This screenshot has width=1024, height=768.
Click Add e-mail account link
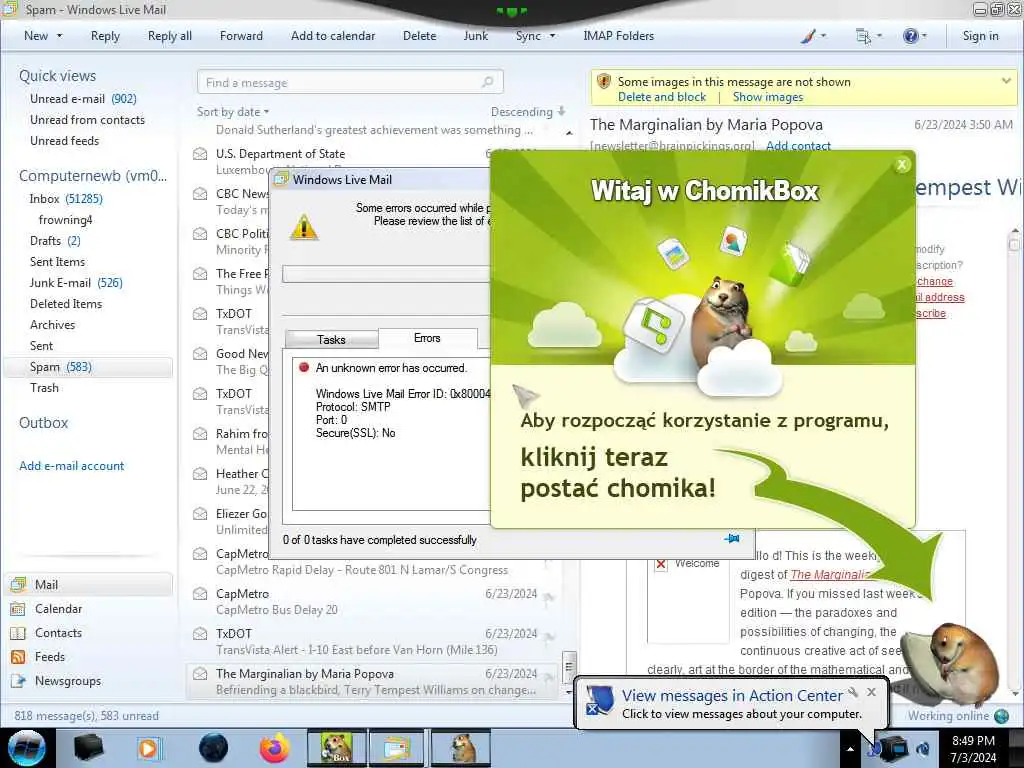point(71,466)
